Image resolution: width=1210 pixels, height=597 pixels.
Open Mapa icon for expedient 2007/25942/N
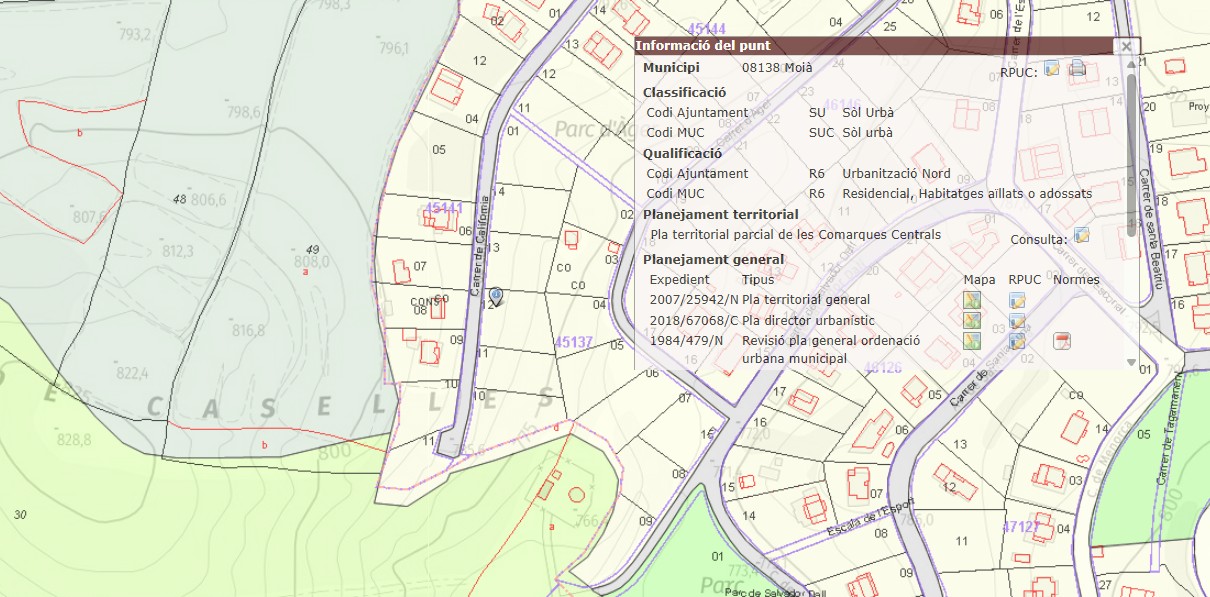coord(971,300)
